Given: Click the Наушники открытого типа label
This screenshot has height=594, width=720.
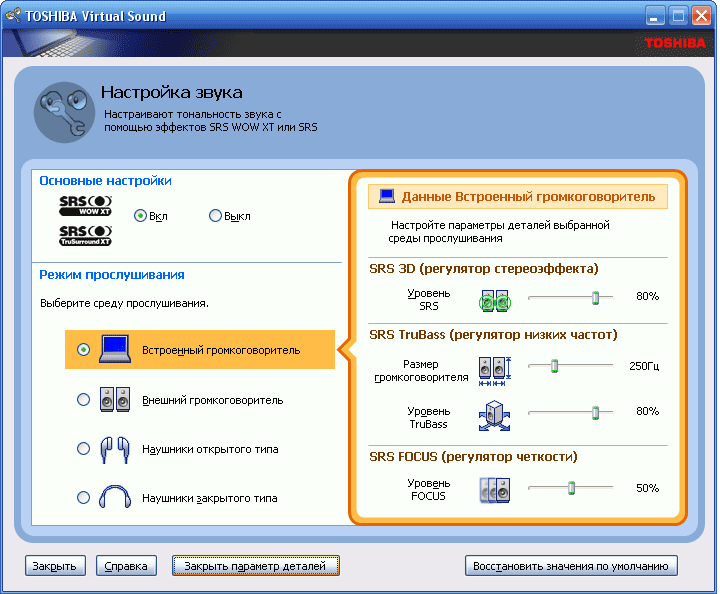Looking at the screenshot, I should pos(210,449).
